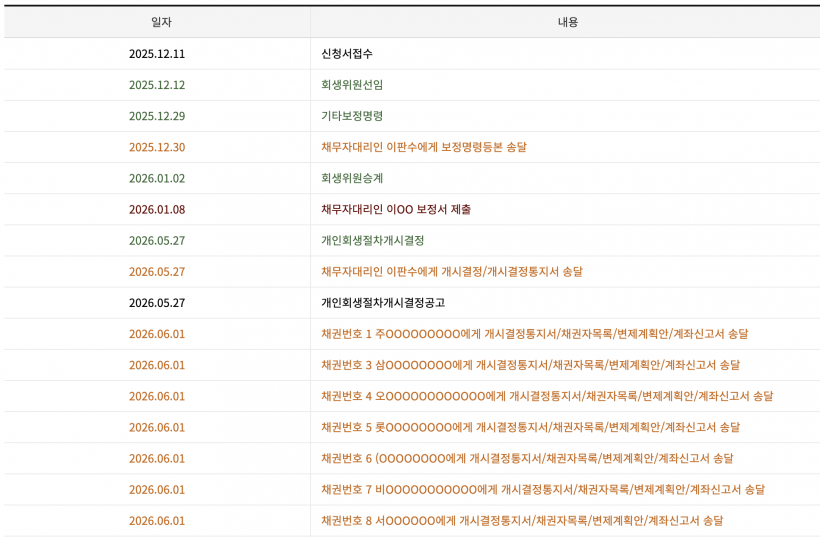
Task: Click the 채권번호 3 송달 entry
Action: pos(530,365)
